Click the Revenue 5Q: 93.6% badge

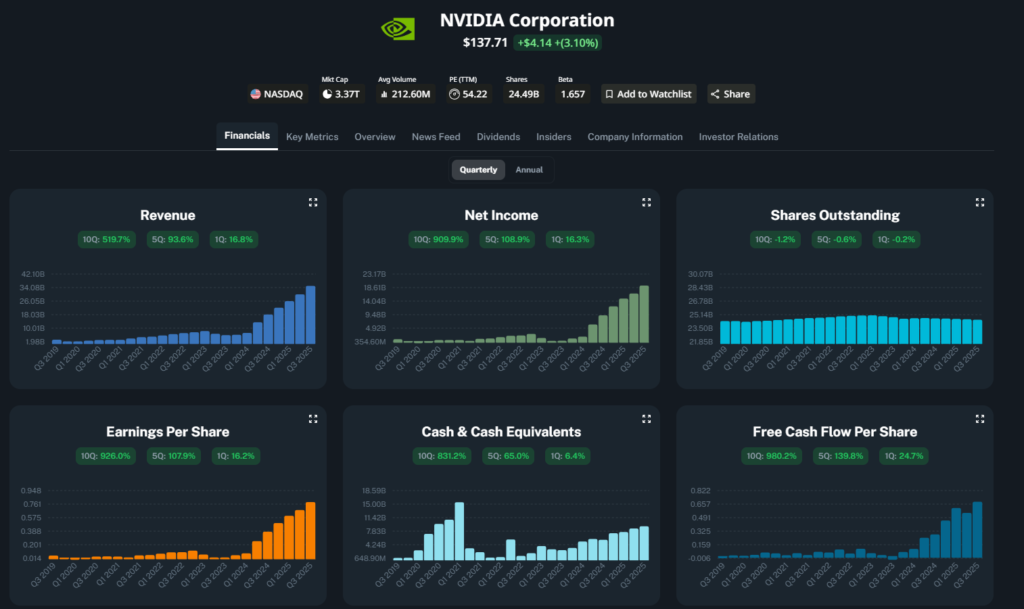(172, 240)
